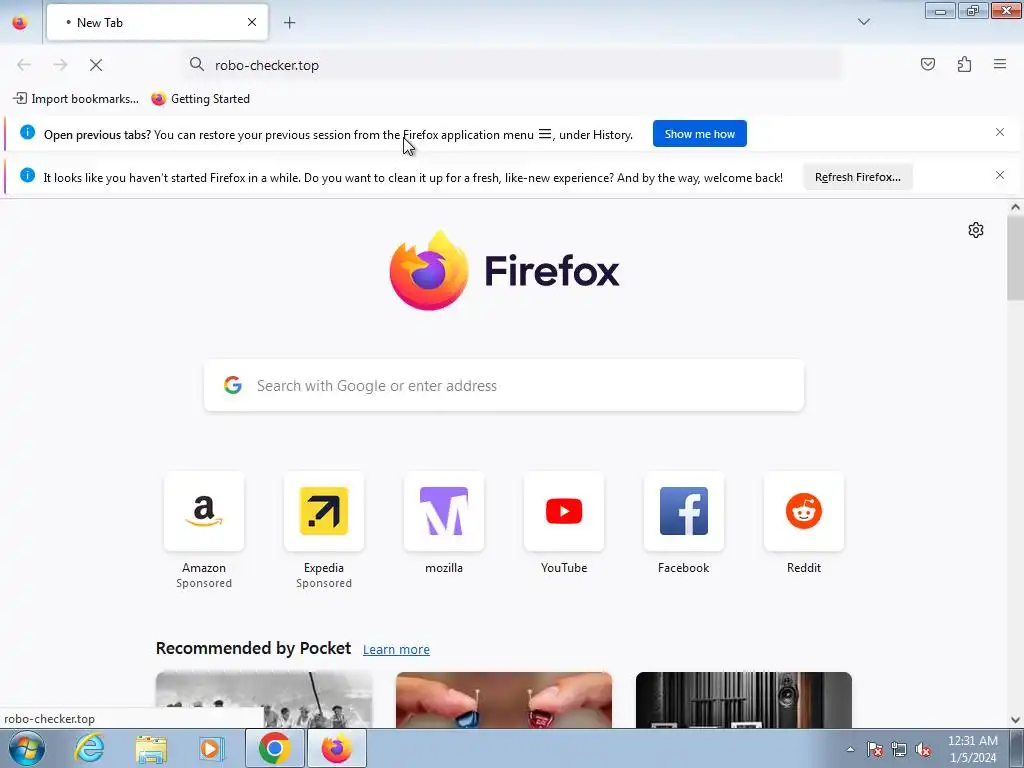Click the Google G icon in search box
Image resolution: width=1024 pixels, height=768 pixels.
tap(232, 385)
